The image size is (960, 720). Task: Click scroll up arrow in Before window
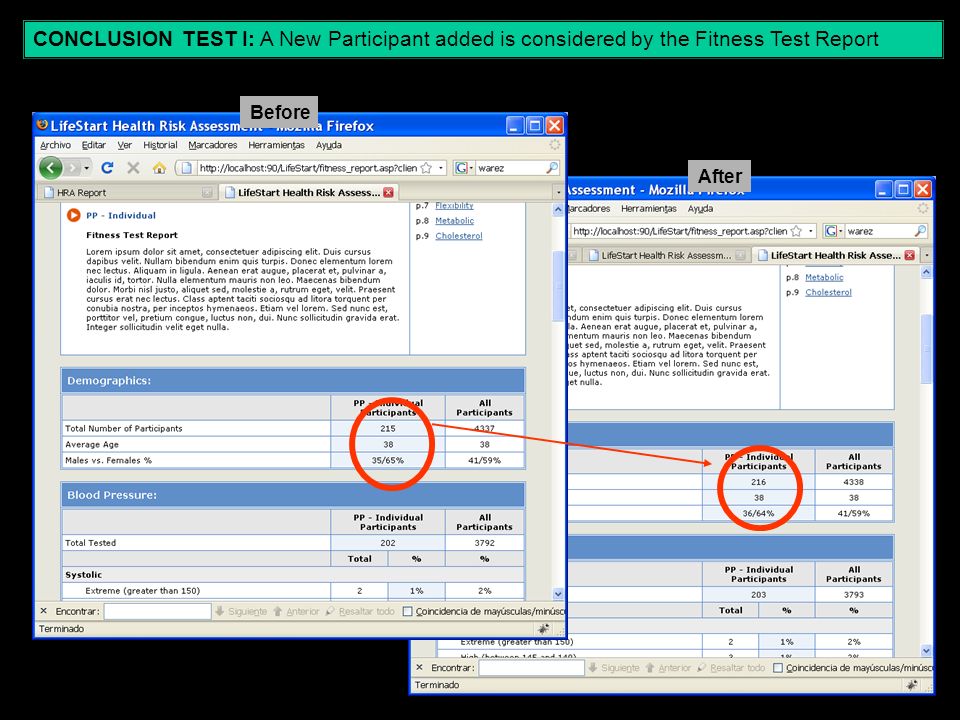click(x=558, y=209)
